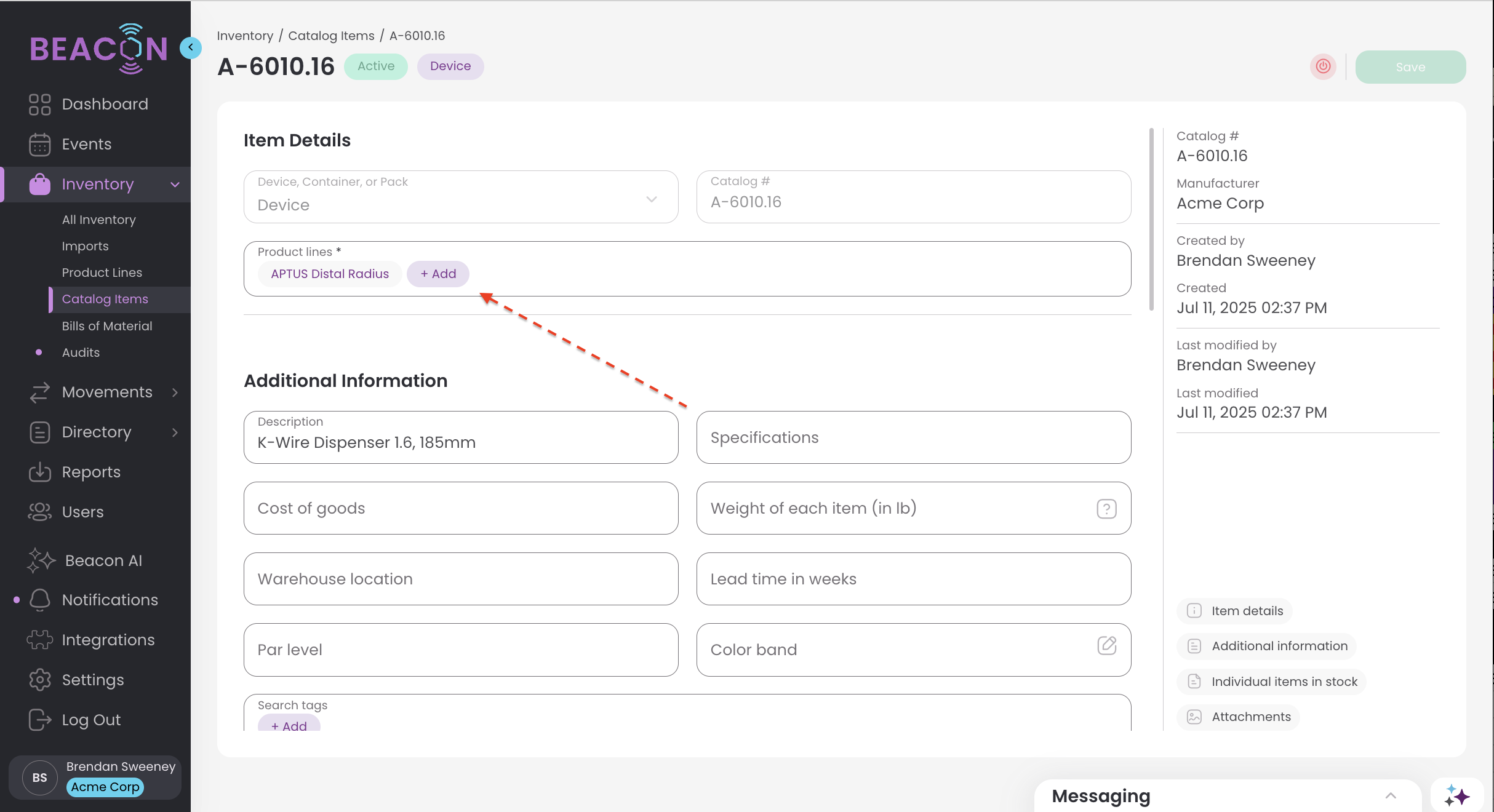Add a product line with + Add

[x=438, y=274]
